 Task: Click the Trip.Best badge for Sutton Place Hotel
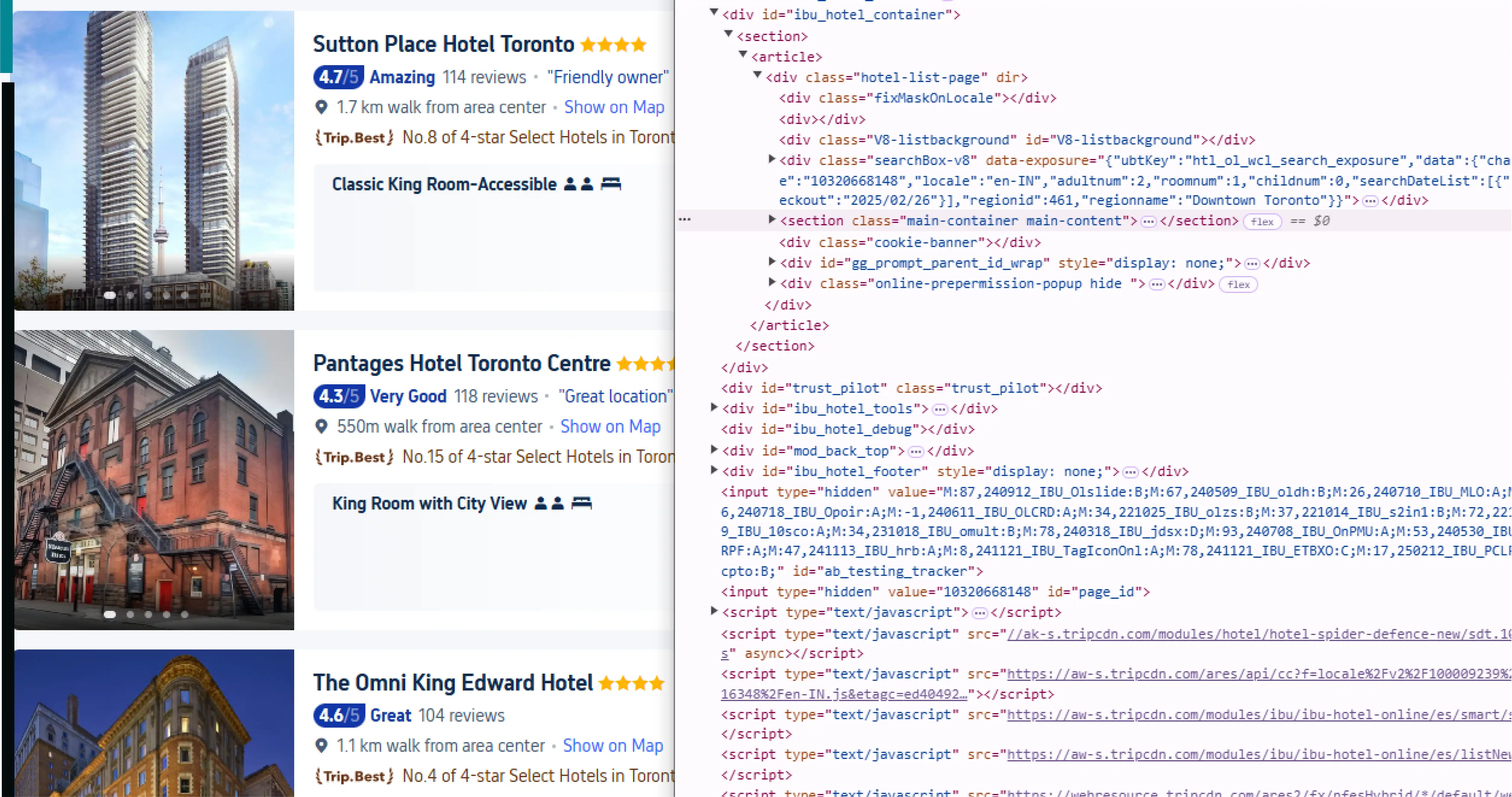point(353,137)
